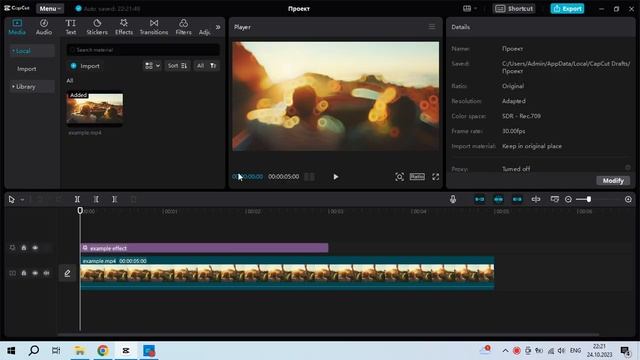The image size is (640, 360).
Task: Click the cover edit pencil button
Action: tap(67, 273)
